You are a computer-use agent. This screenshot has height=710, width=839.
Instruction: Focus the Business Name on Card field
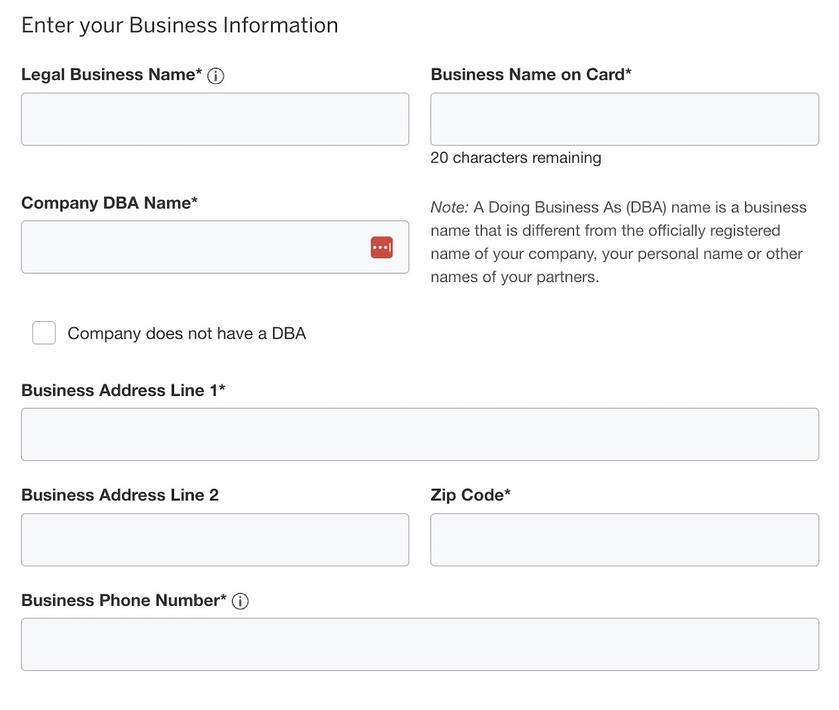coord(624,119)
